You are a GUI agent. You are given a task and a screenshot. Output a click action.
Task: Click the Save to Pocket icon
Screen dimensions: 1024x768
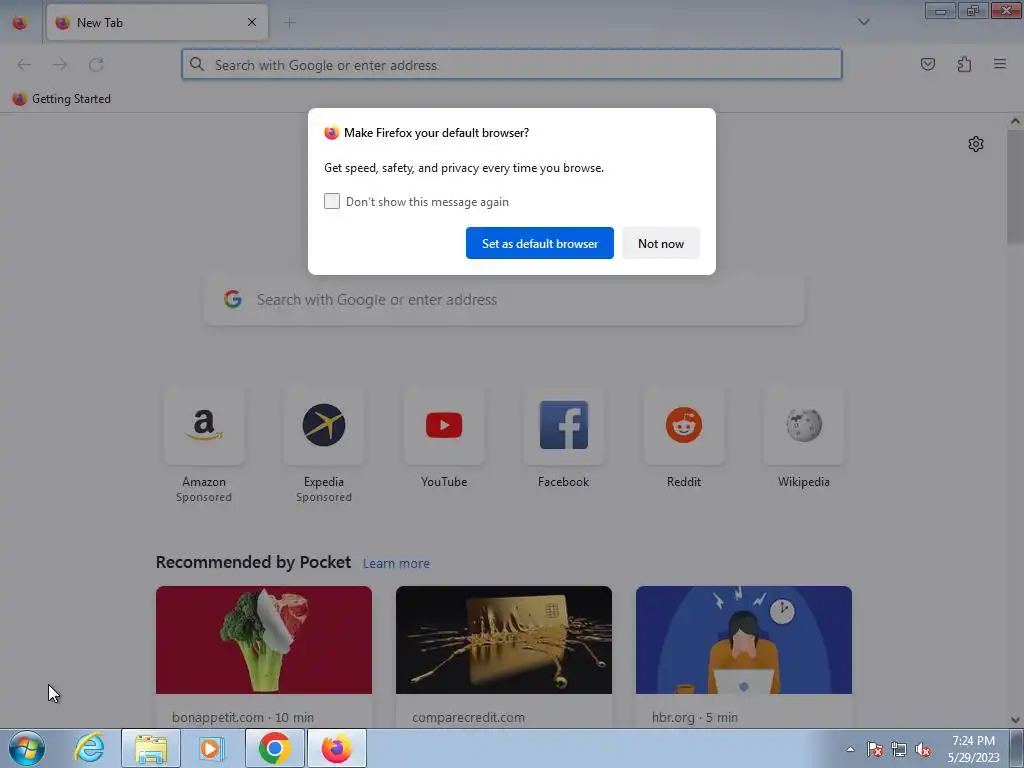tap(927, 64)
